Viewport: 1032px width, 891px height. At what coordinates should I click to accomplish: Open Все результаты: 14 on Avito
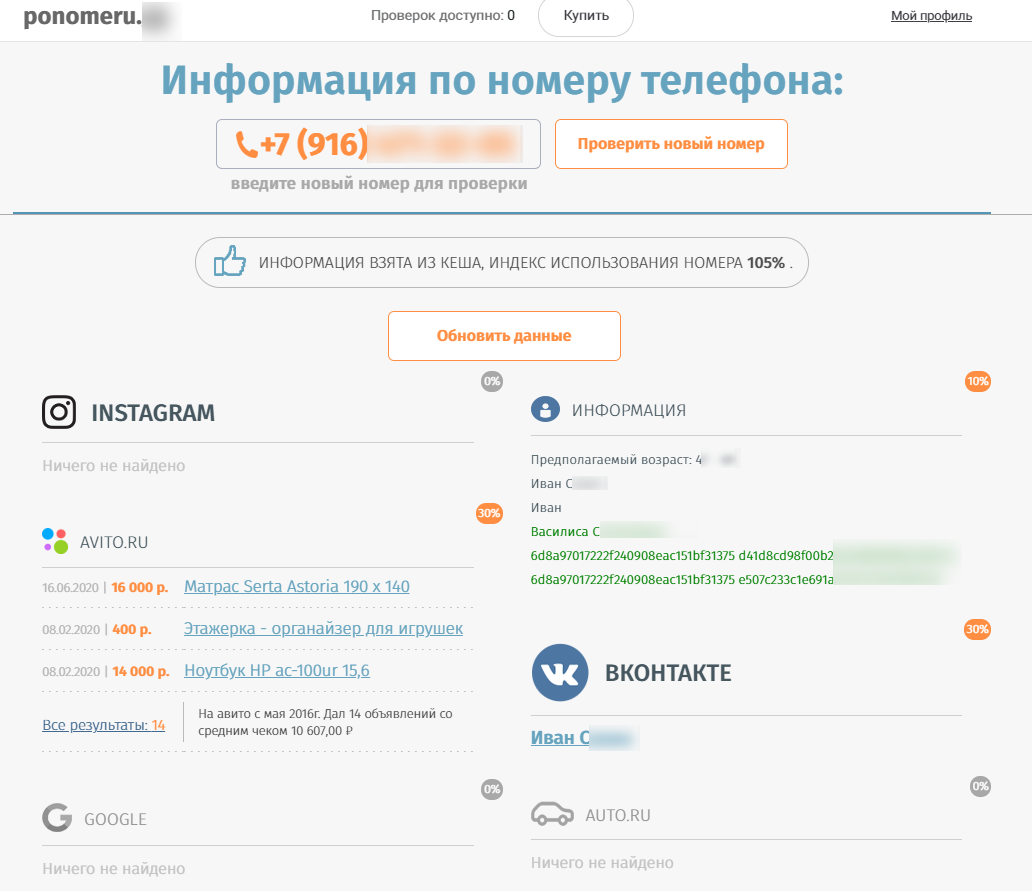pos(103,724)
